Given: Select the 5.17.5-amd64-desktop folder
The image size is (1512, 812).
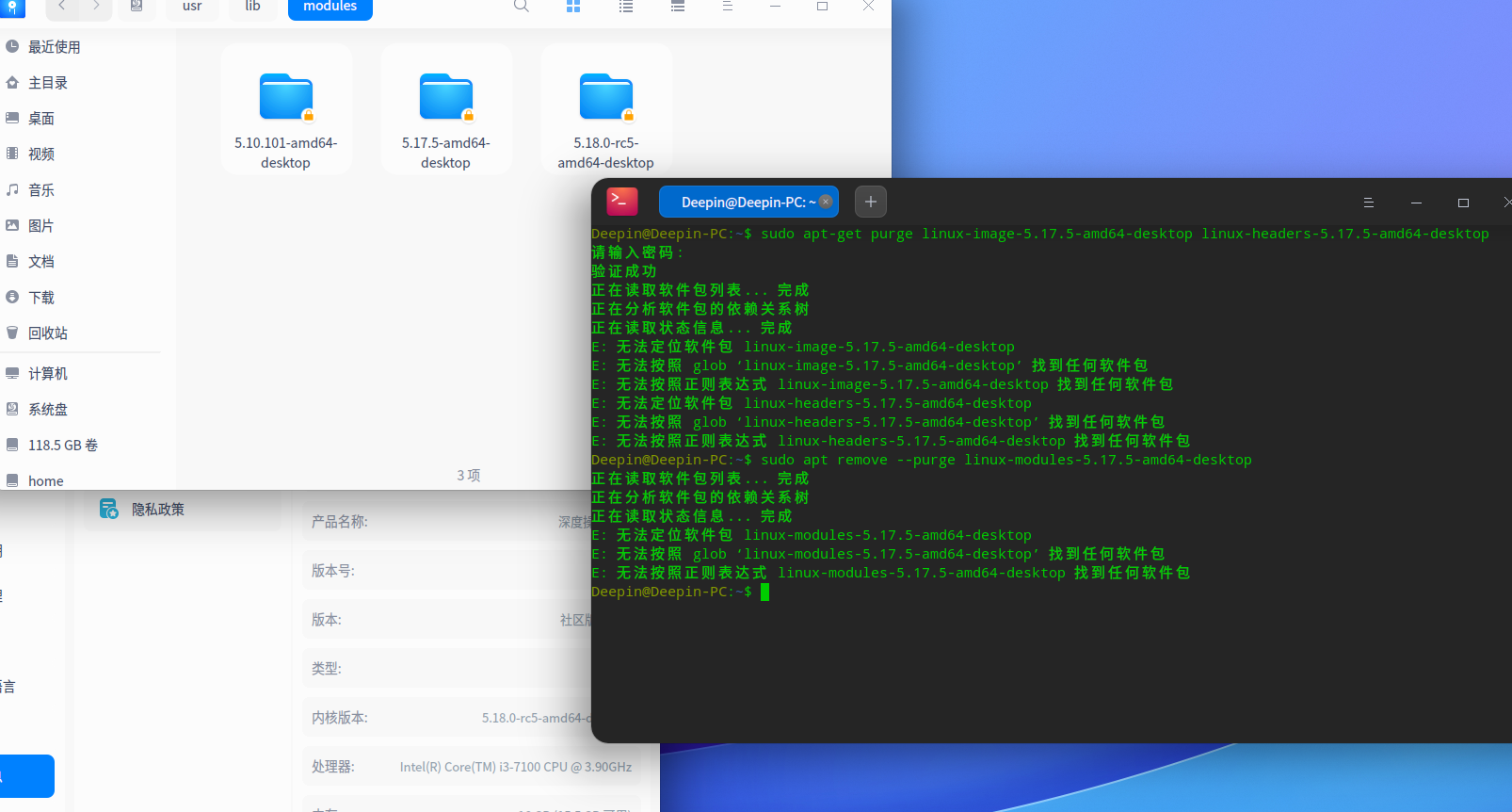Looking at the screenshot, I should 446,109.
